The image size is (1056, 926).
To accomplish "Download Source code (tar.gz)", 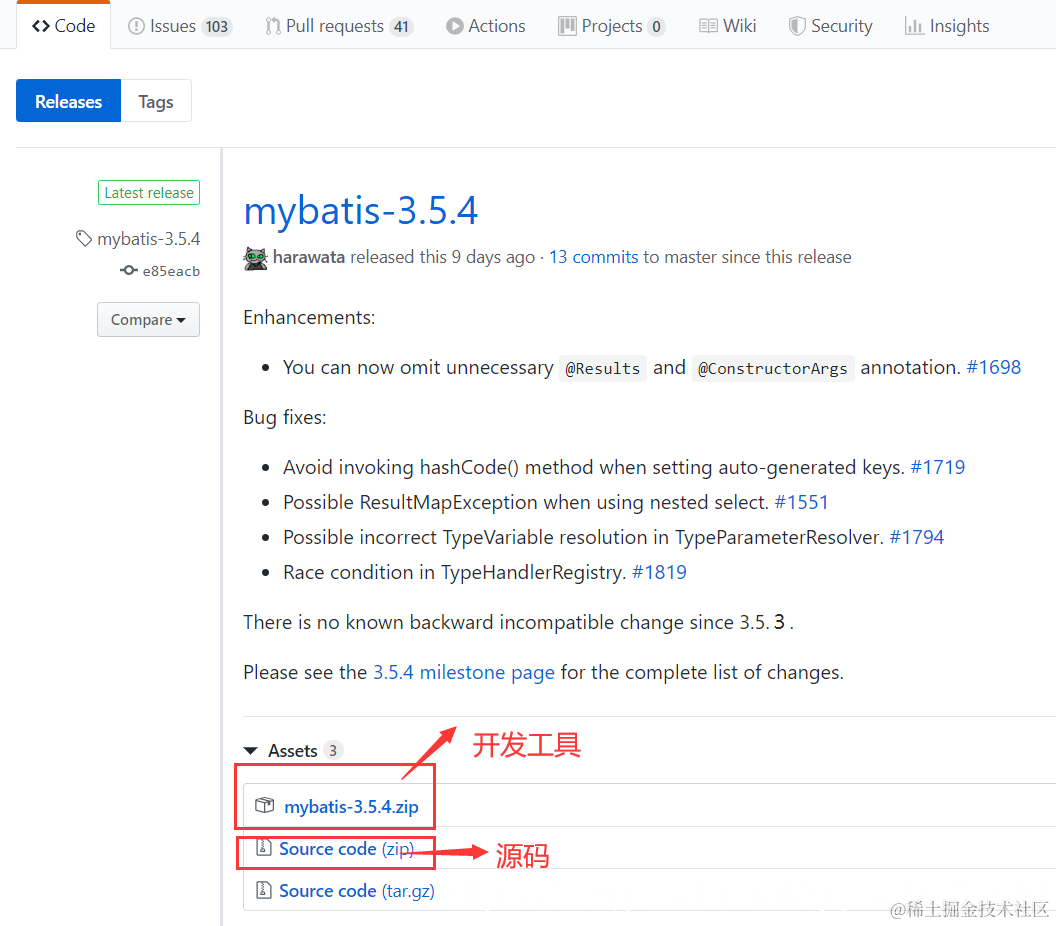I will pyautogui.click(x=357, y=890).
